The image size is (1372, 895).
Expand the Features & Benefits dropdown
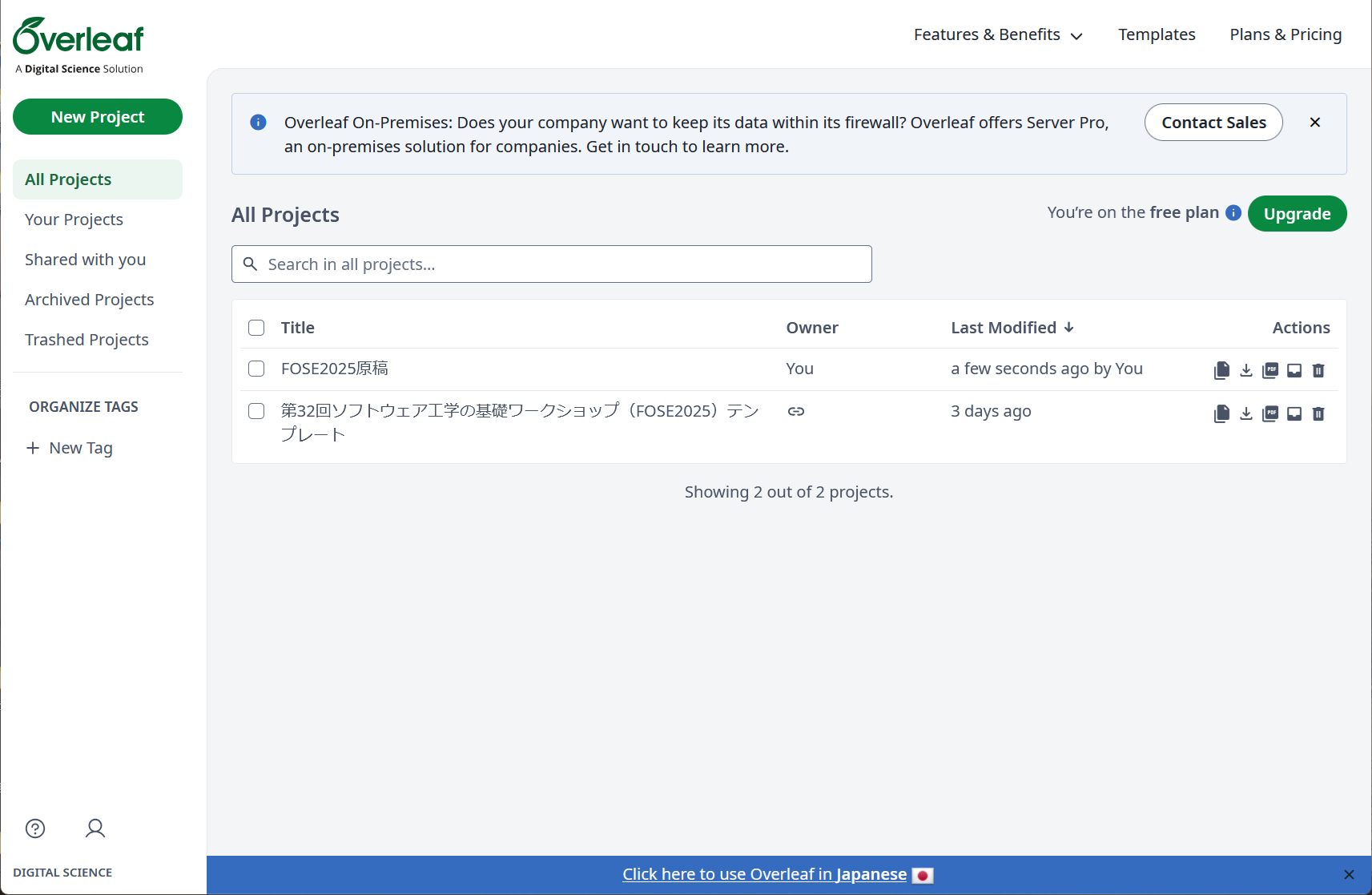pos(998,34)
